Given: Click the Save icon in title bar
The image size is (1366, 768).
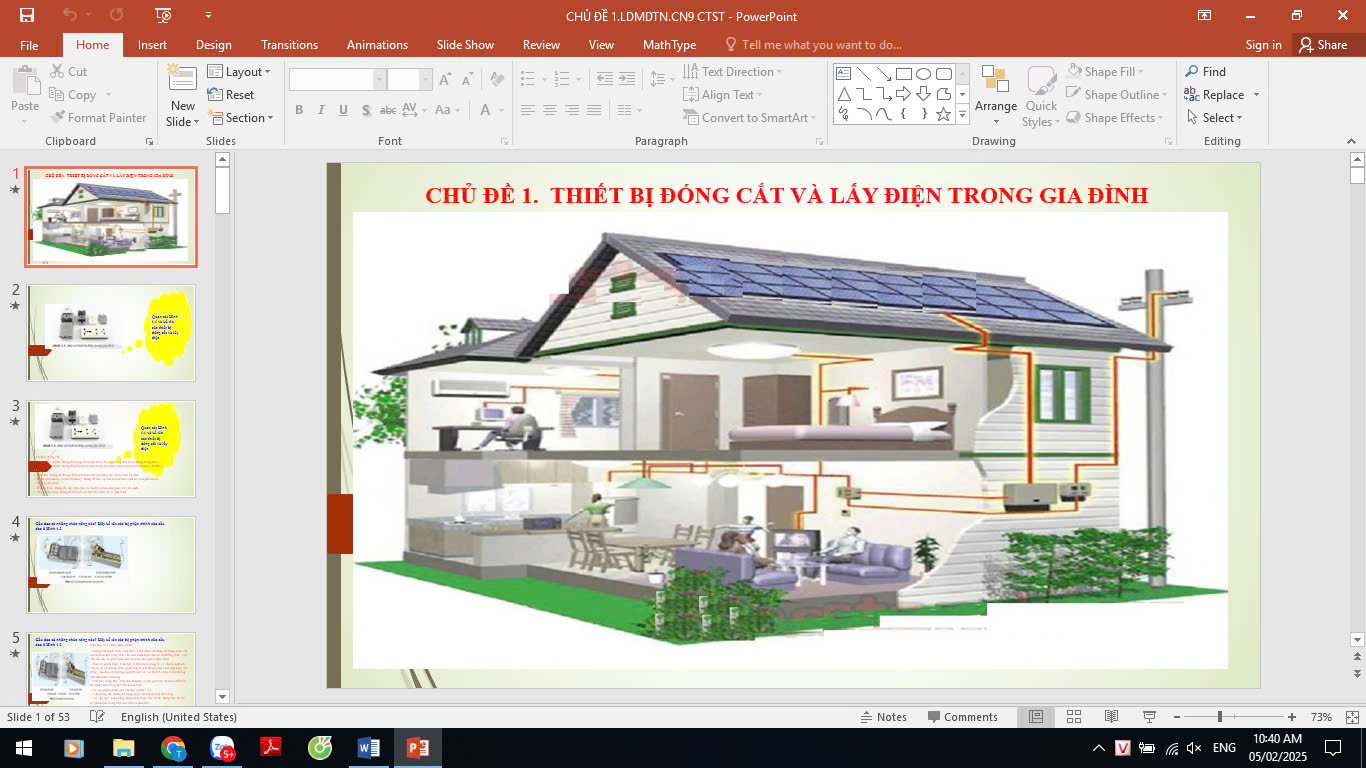Looking at the screenshot, I should coord(27,15).
